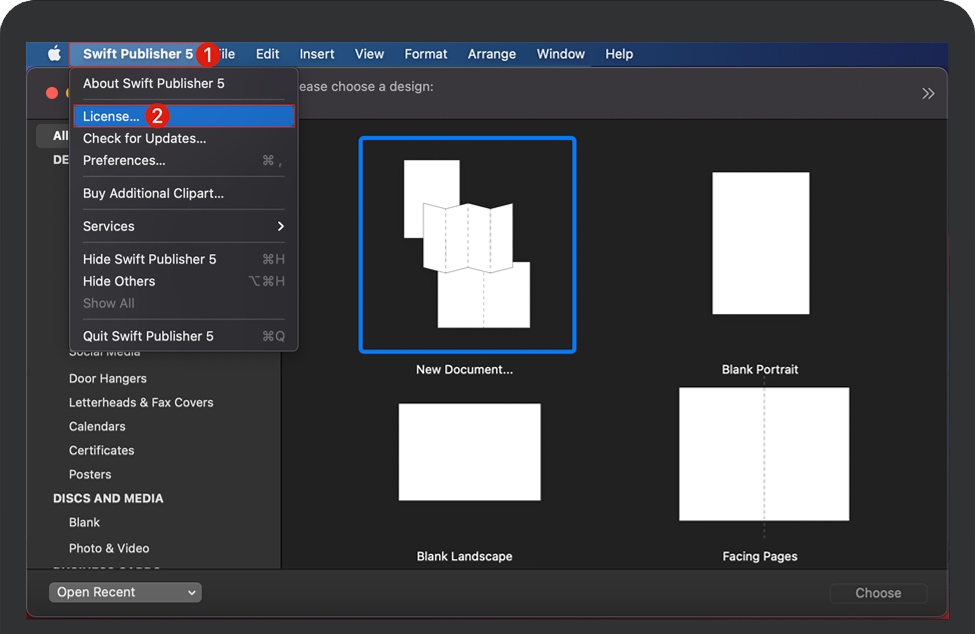The image size is (975, 634).
Task: Select Letterheads & Fax Covers category
Action: [141, 402]
